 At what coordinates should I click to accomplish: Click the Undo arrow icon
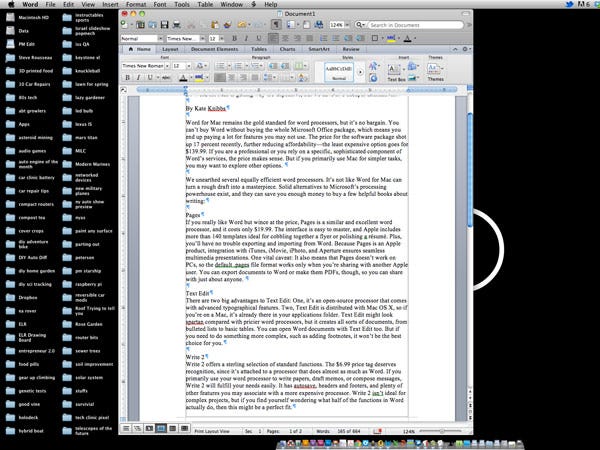(x=241, y=25)
